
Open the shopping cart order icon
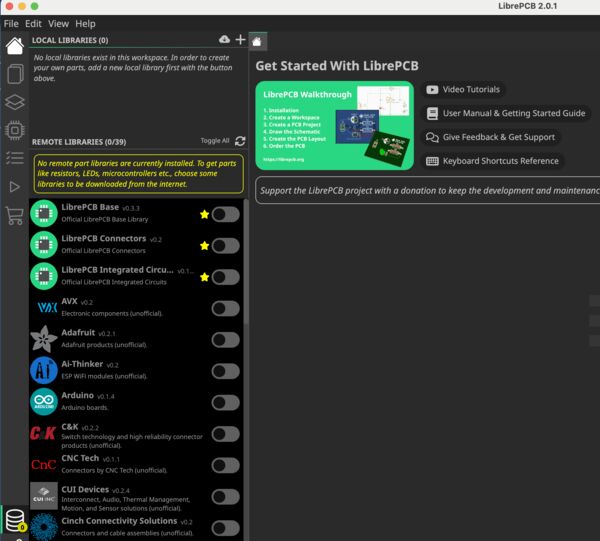[15, 215]
